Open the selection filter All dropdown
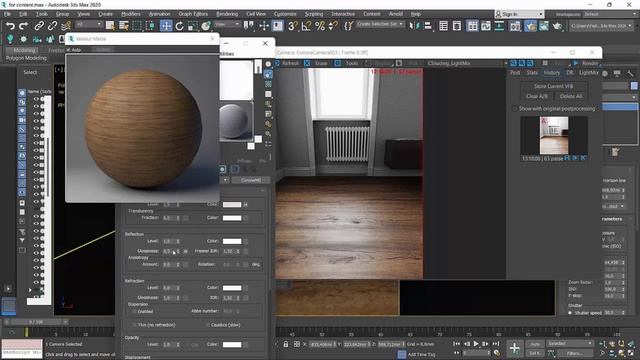 [88, 24]
